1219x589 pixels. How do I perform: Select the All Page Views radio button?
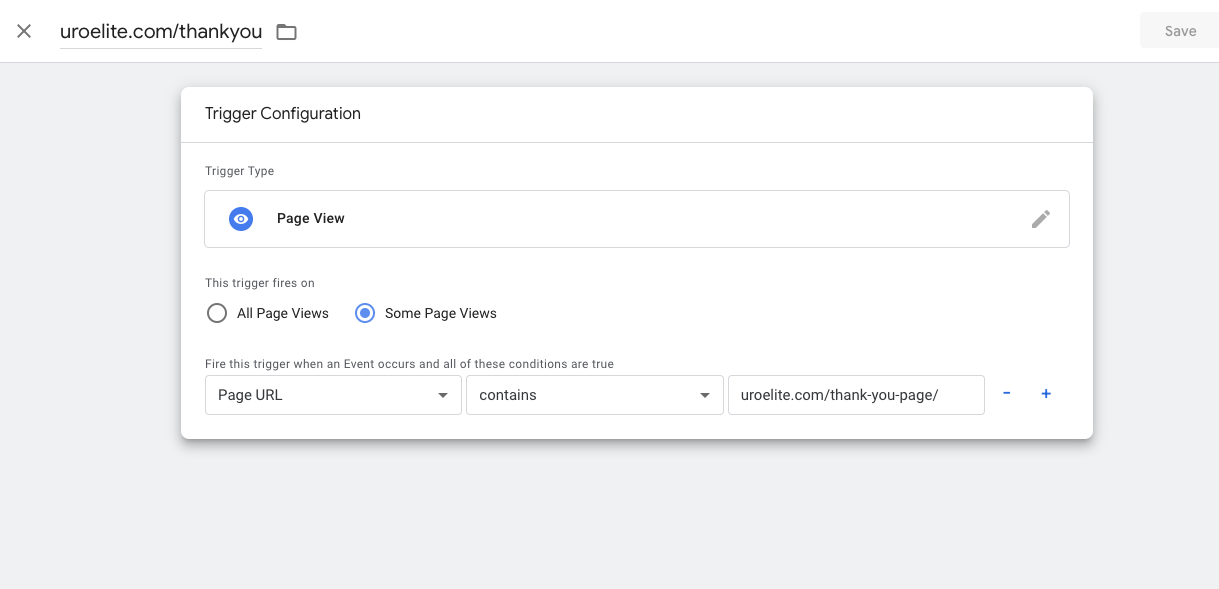point(217,313)
